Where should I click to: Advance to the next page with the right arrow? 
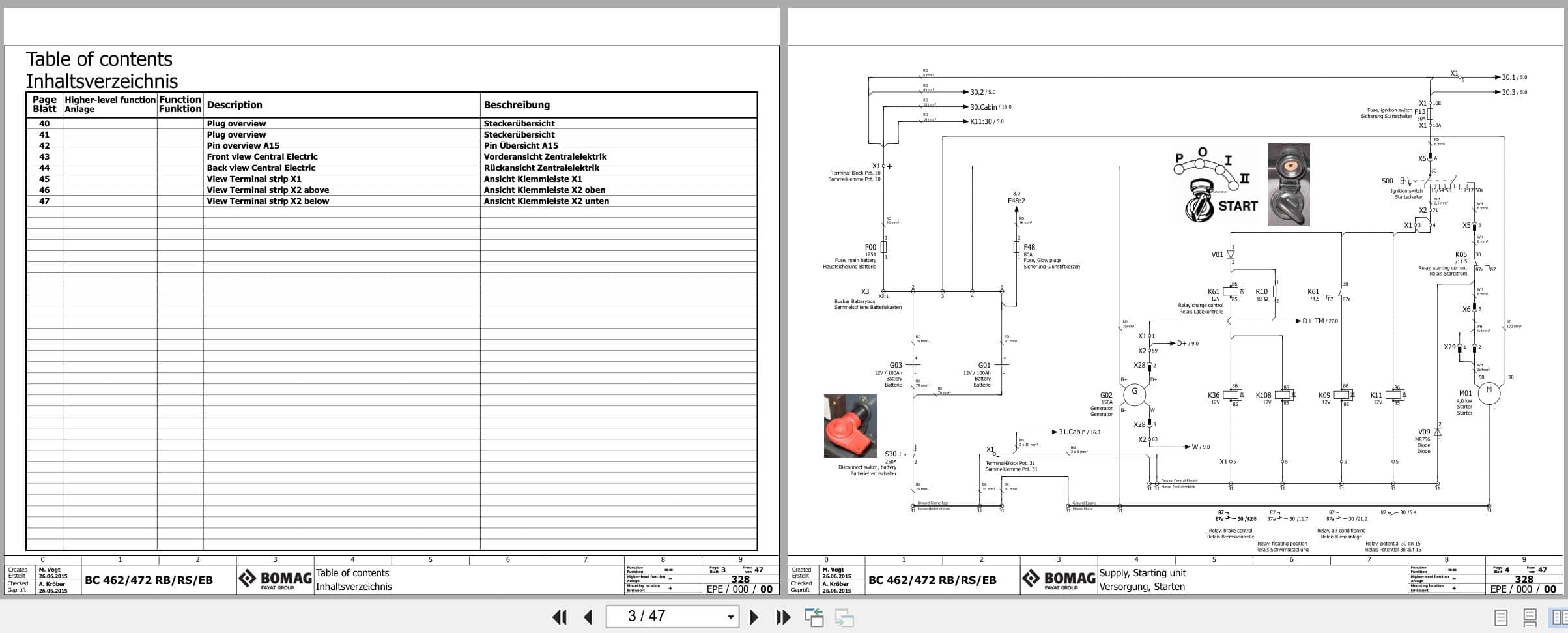[x=755, y=616]
